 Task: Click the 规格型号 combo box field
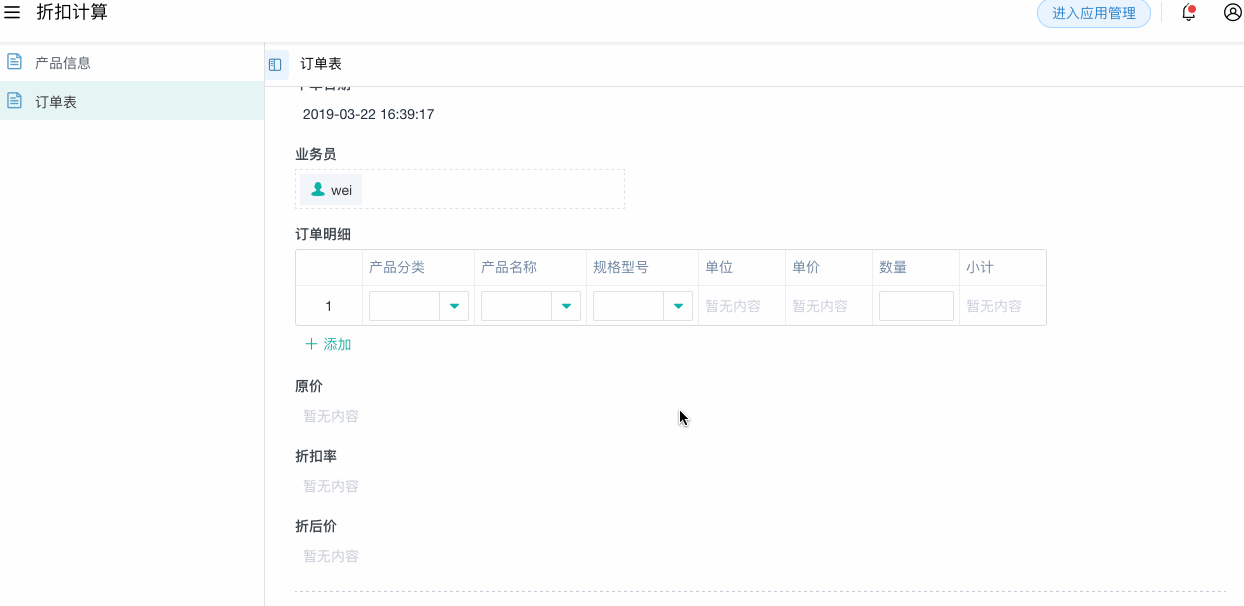[x=629, y=306]
